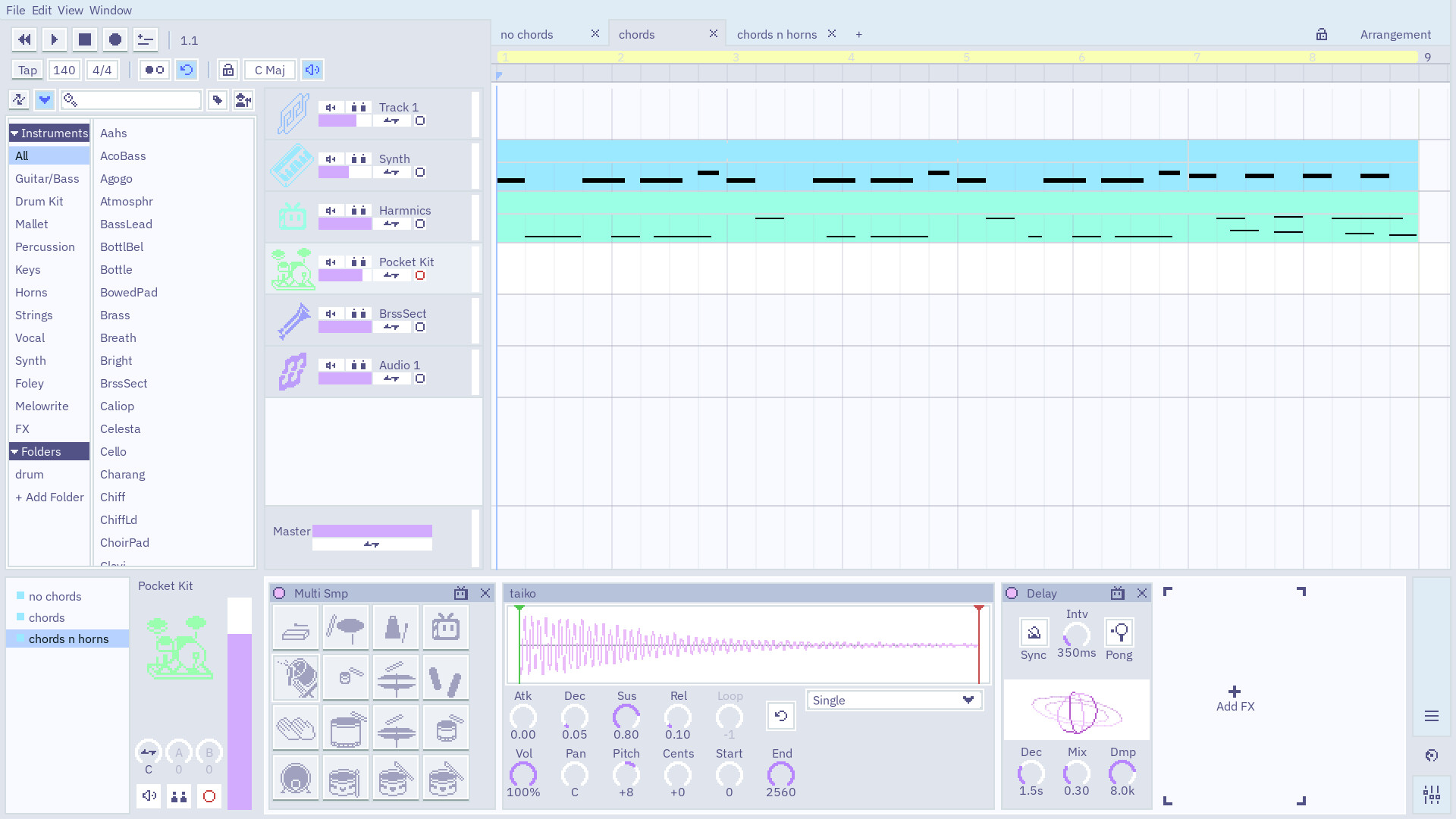This screenshot has width=1456, height=819.
Task: Click the tag filter icon next to search
Action: tap(218, 99)
